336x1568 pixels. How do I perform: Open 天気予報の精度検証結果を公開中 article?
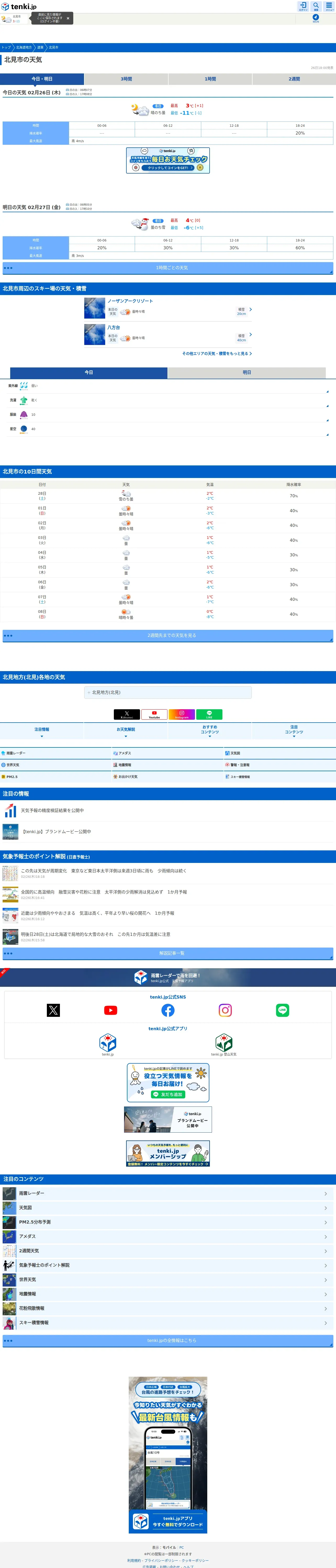pyautogui.click(x=168, y=811)
